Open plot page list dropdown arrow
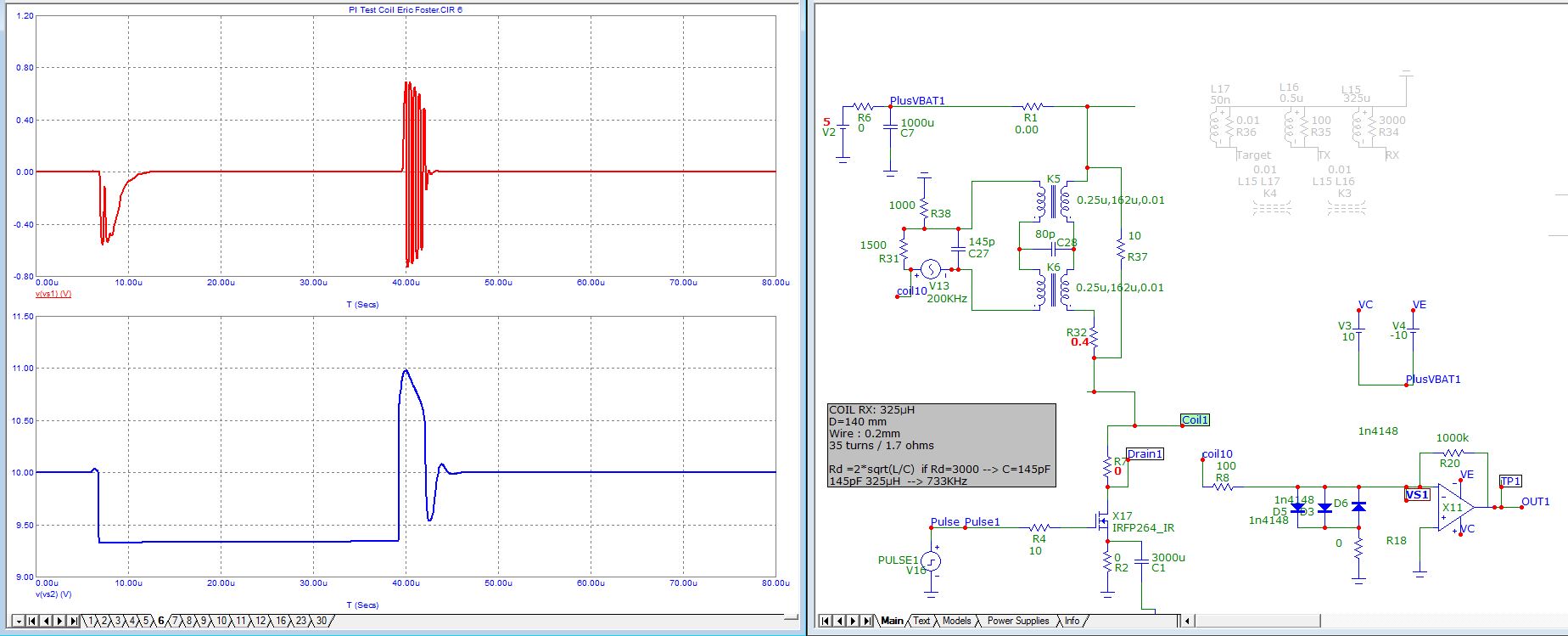This screenshot has height=636, width=1568. tap(18, 622)
